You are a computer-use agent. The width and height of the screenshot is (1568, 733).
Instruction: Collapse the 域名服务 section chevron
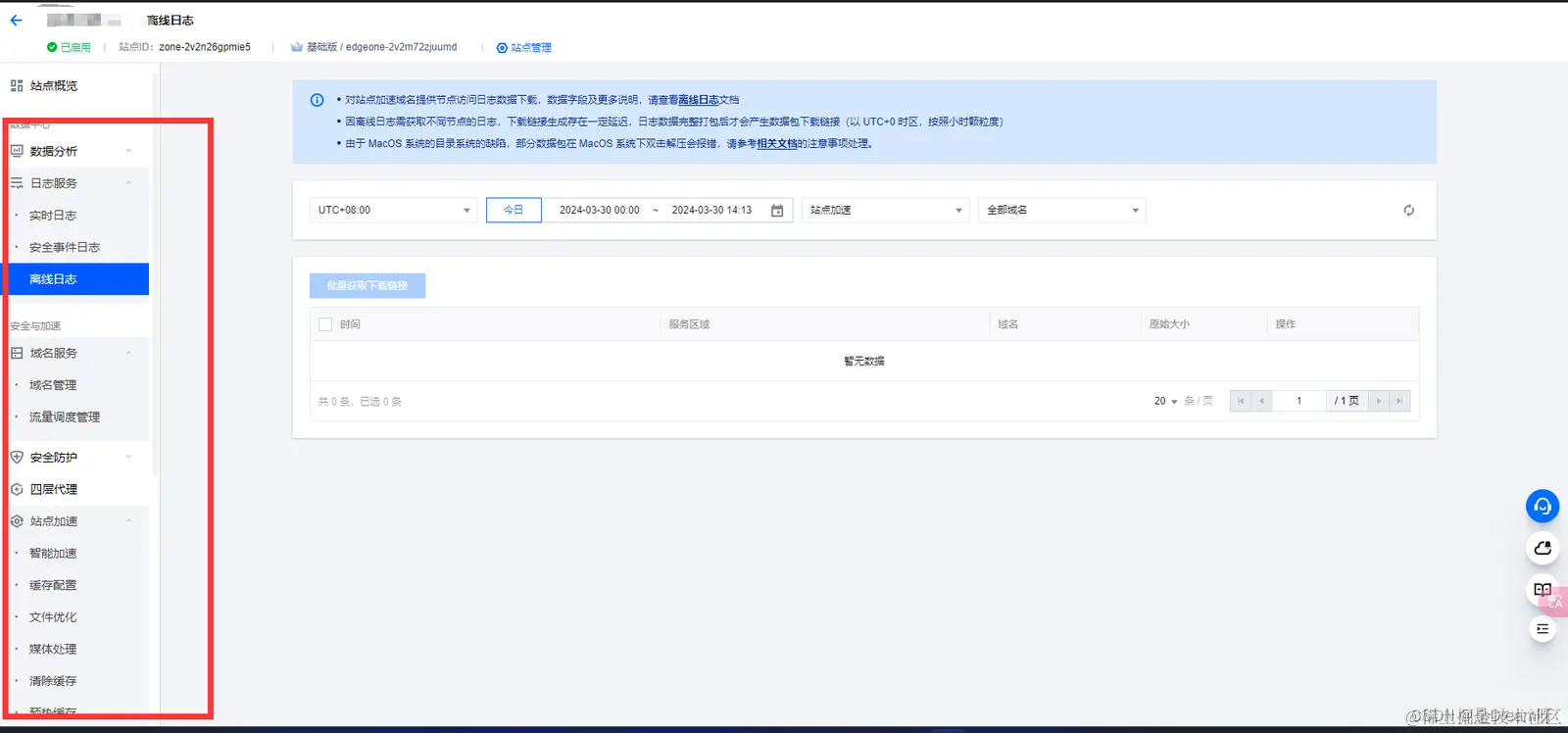click(x=129, y=353)
